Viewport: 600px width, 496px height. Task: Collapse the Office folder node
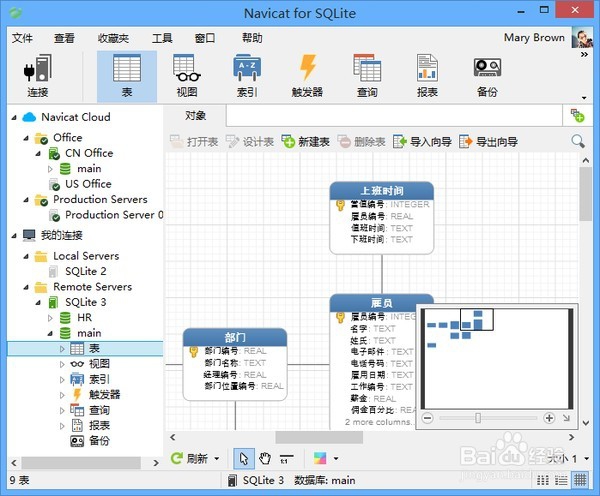click(26, 138)
